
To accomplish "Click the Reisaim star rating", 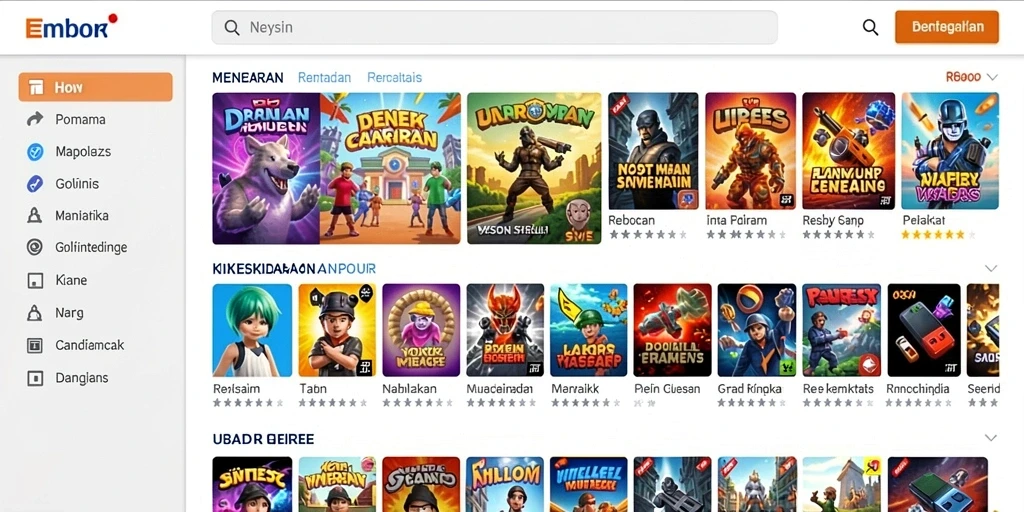I will [248, 402].
